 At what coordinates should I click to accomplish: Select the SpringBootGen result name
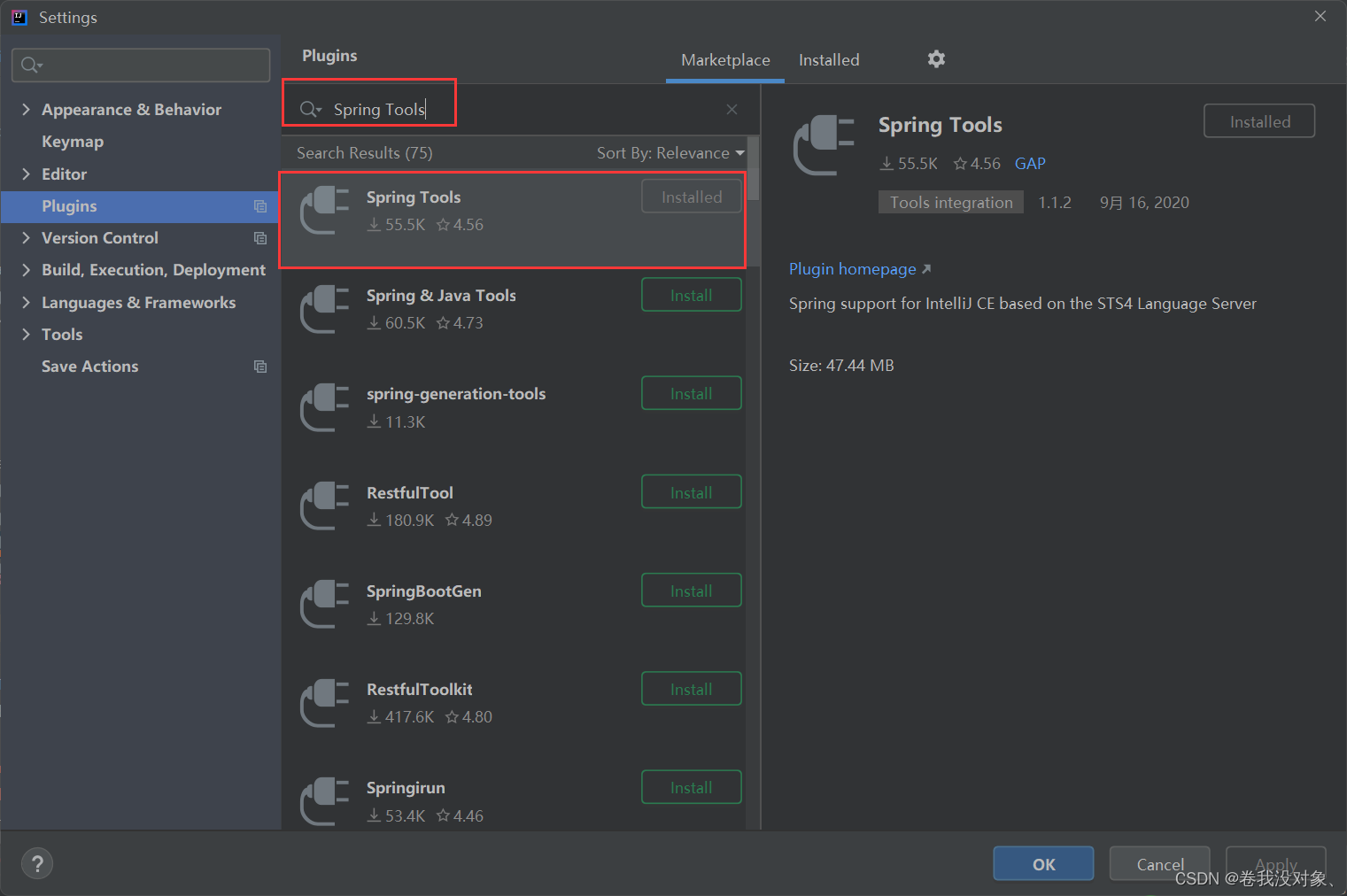[x=424, y=591]
